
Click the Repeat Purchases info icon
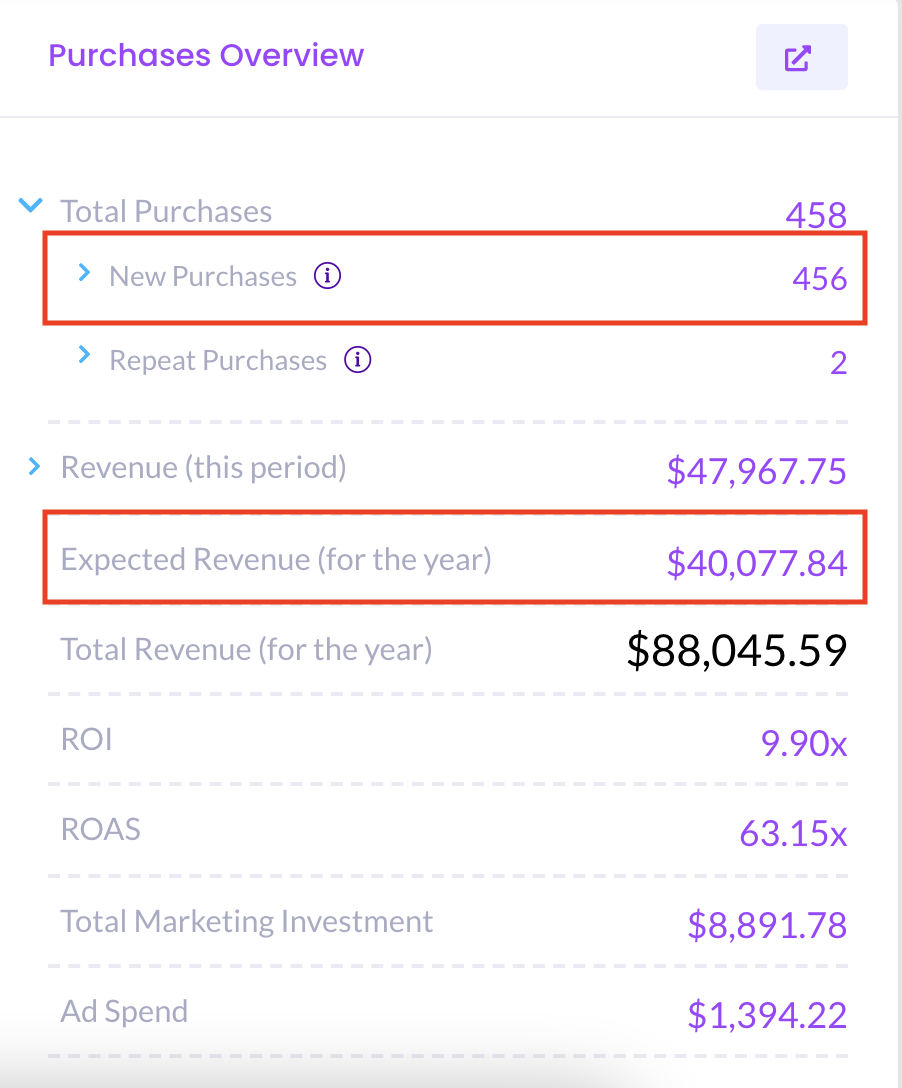pyautogui.click(x=357, y=360)
